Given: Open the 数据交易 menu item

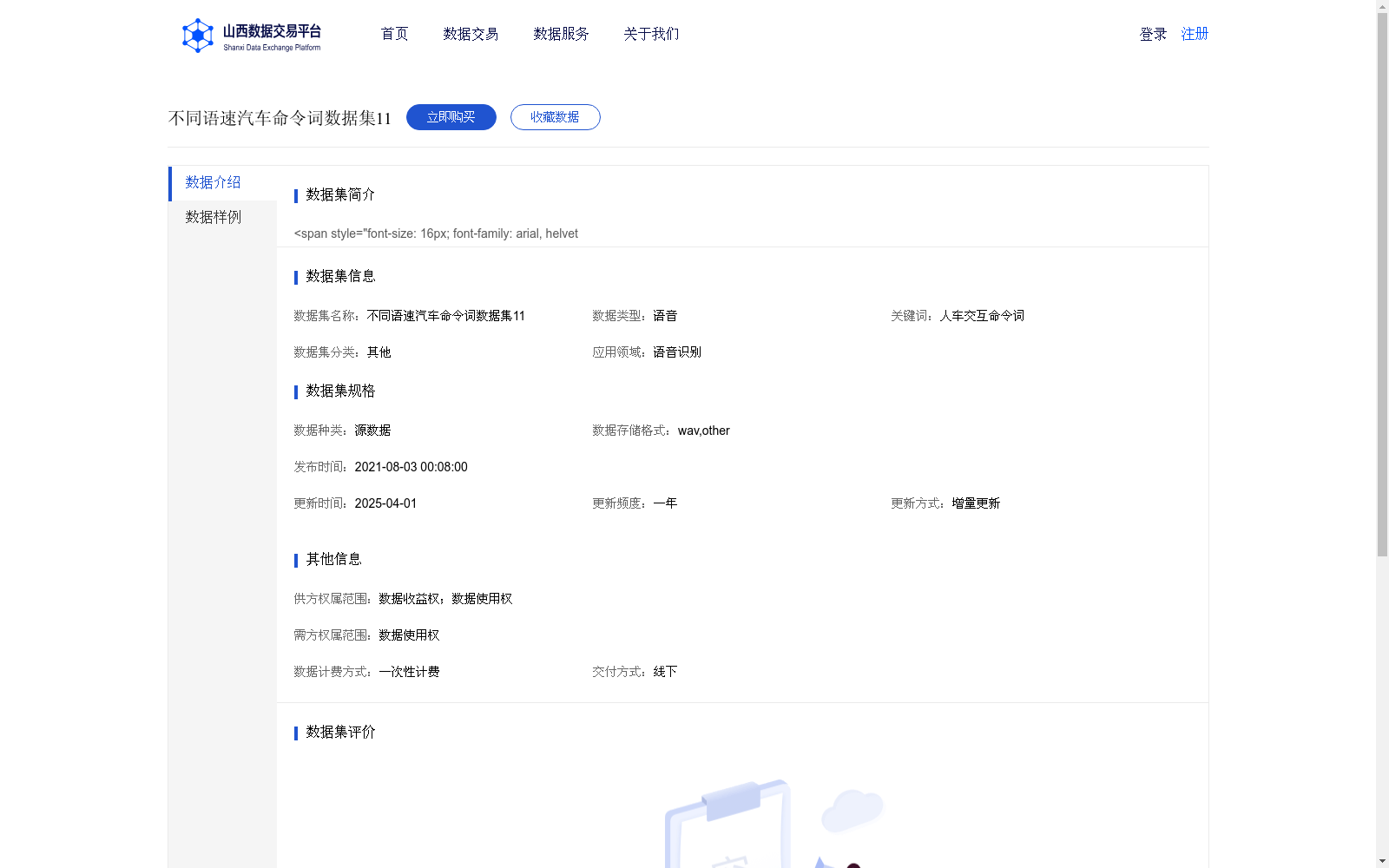Looking at the screenshot, I should pyautogui.click(x=471, y=34).
